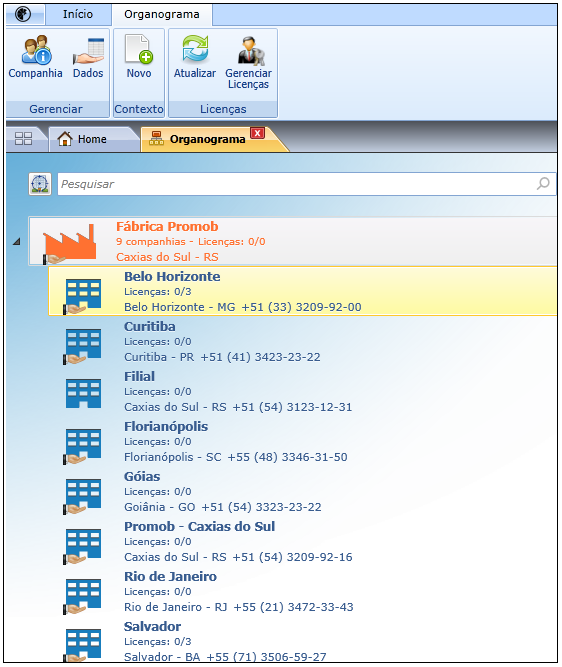
Task: Select the Curitiba company title
Action: (x=150, y=326)
